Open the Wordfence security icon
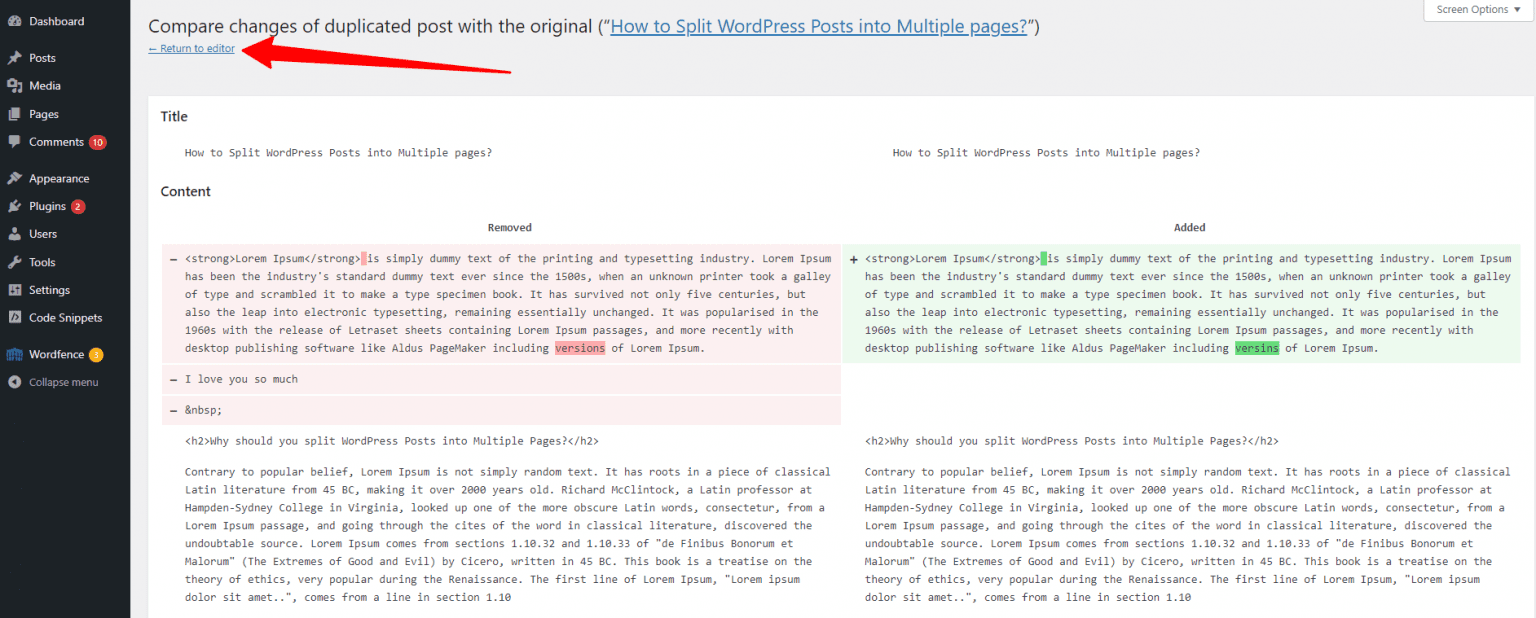Viewport: 1536px width, 618px height. click(14, 353)
